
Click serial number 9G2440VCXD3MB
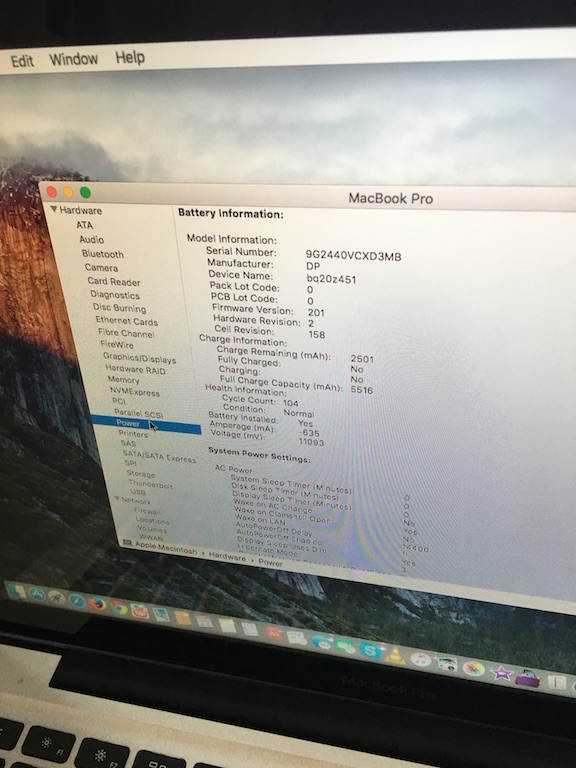point(353,256)
